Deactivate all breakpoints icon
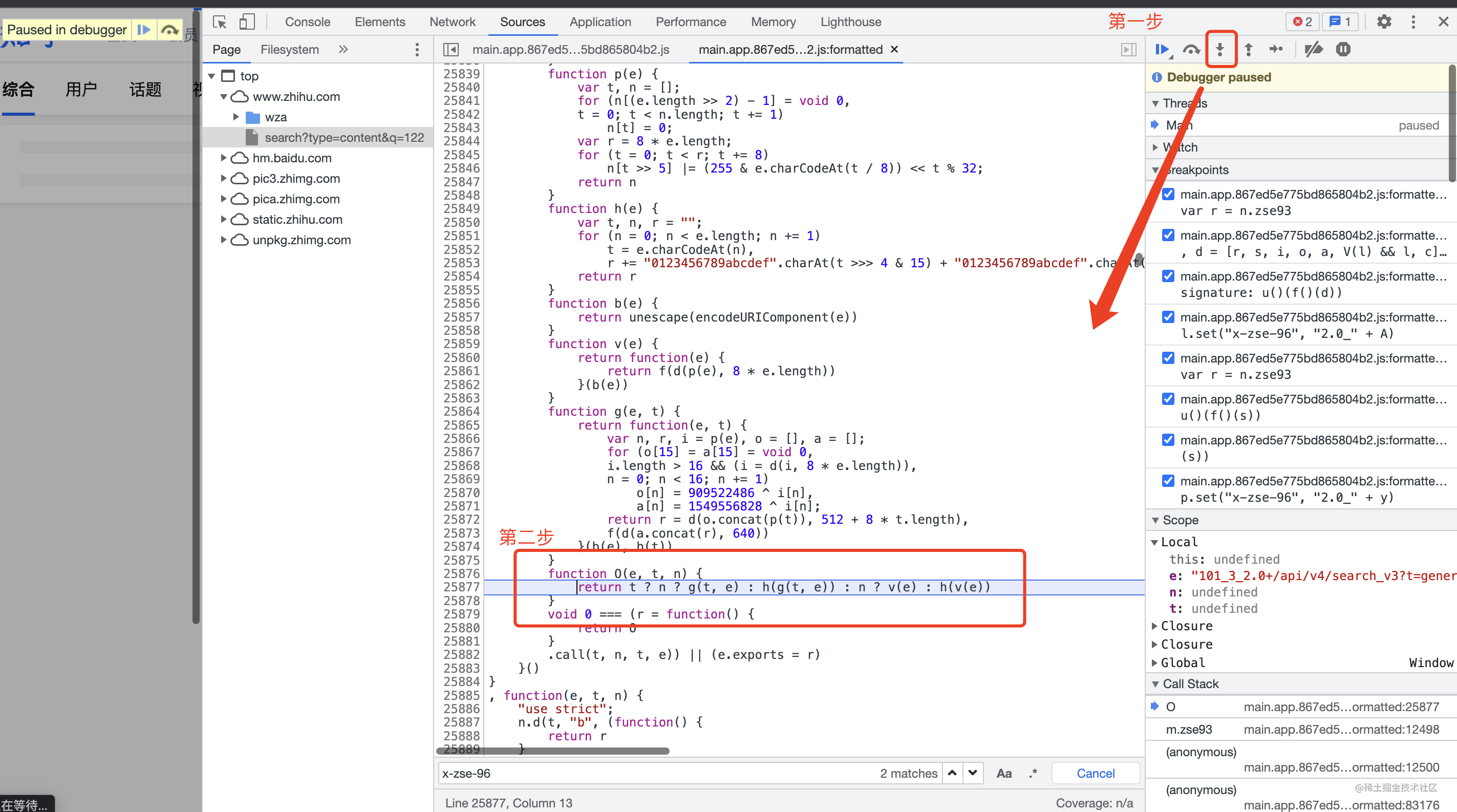The image size is (1457, 812). pyautogui.click(x=1313, y=50)
